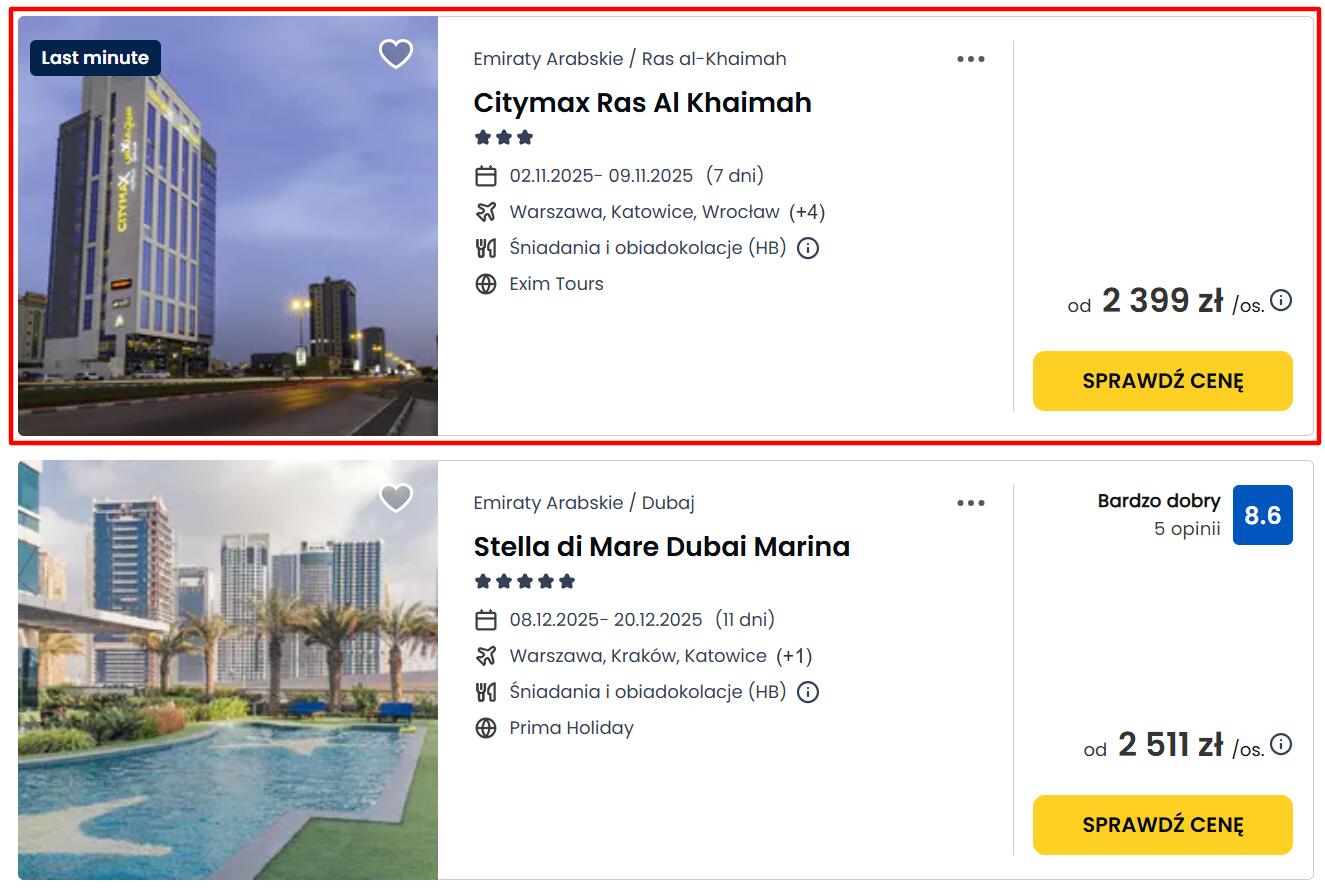The image size is (1325, 894).
Task: Add Citymax Ras Al Khaimah to favorites
Action: click(x=396, y=54)
